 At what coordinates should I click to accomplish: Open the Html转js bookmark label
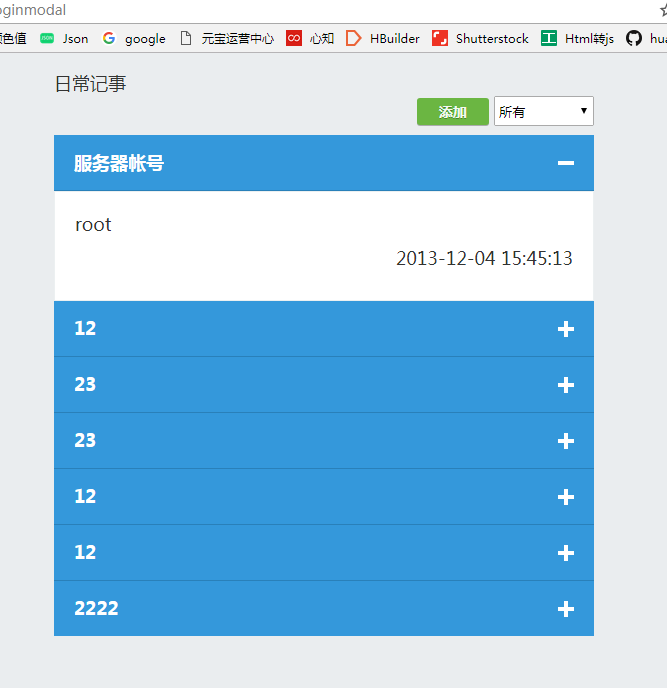coord(589,39)
